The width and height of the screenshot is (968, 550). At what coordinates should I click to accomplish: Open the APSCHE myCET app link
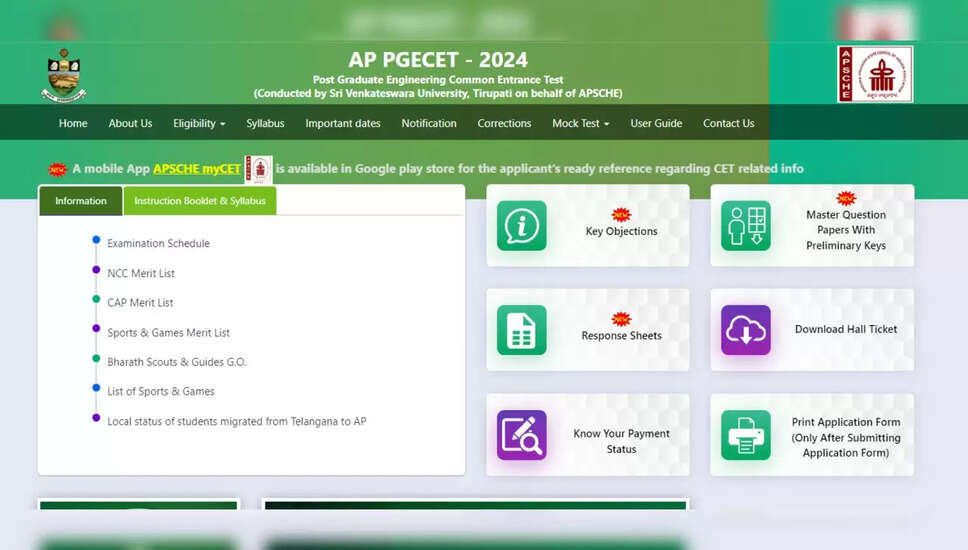(x=197, y=169)
